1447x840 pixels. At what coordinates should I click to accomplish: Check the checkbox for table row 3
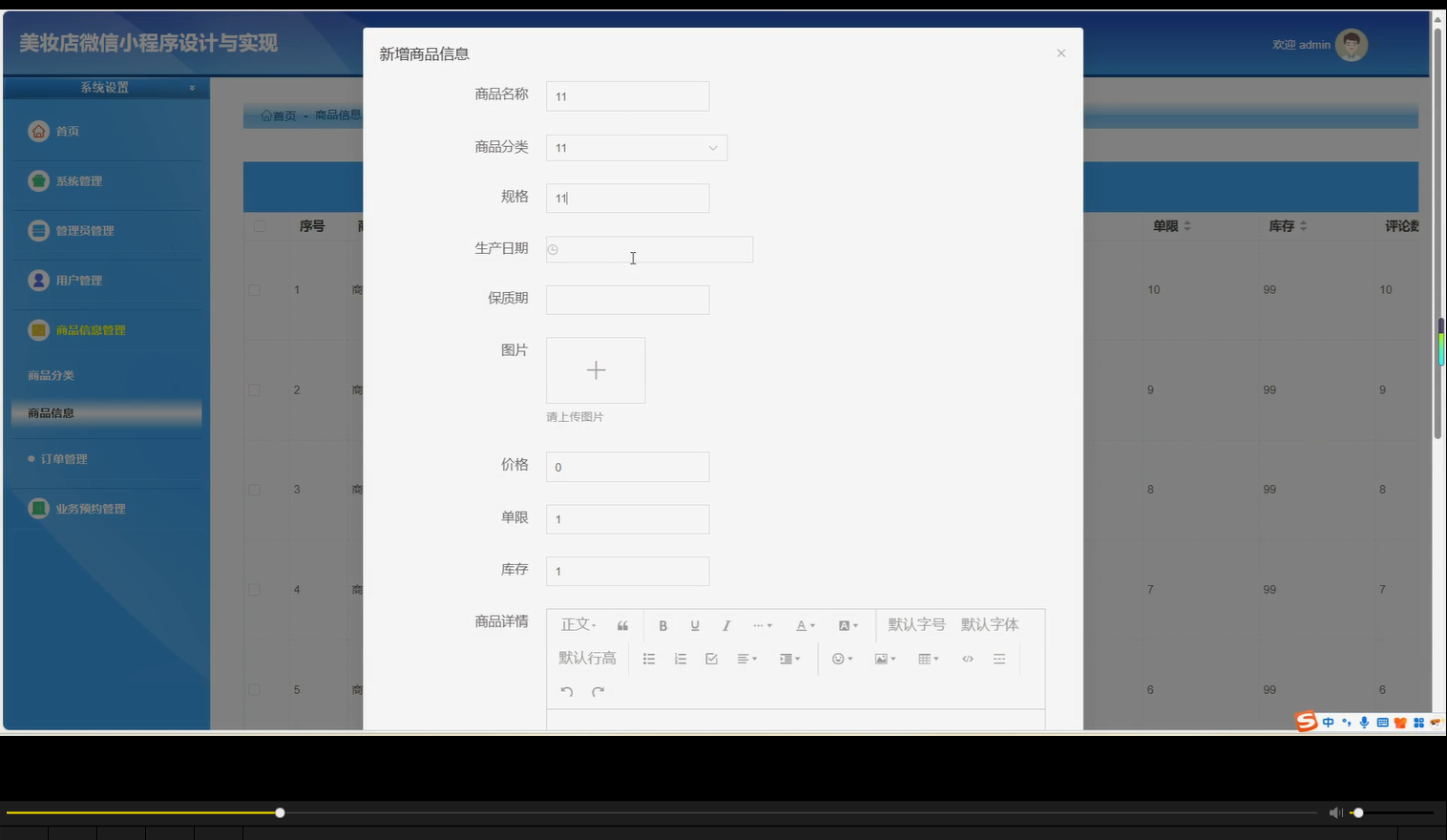point(254,489)
